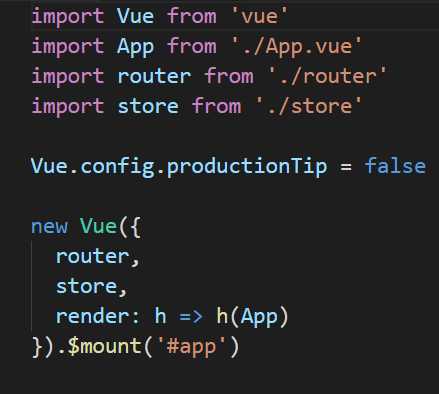Click App identifier in second import

tap(135, 47)
